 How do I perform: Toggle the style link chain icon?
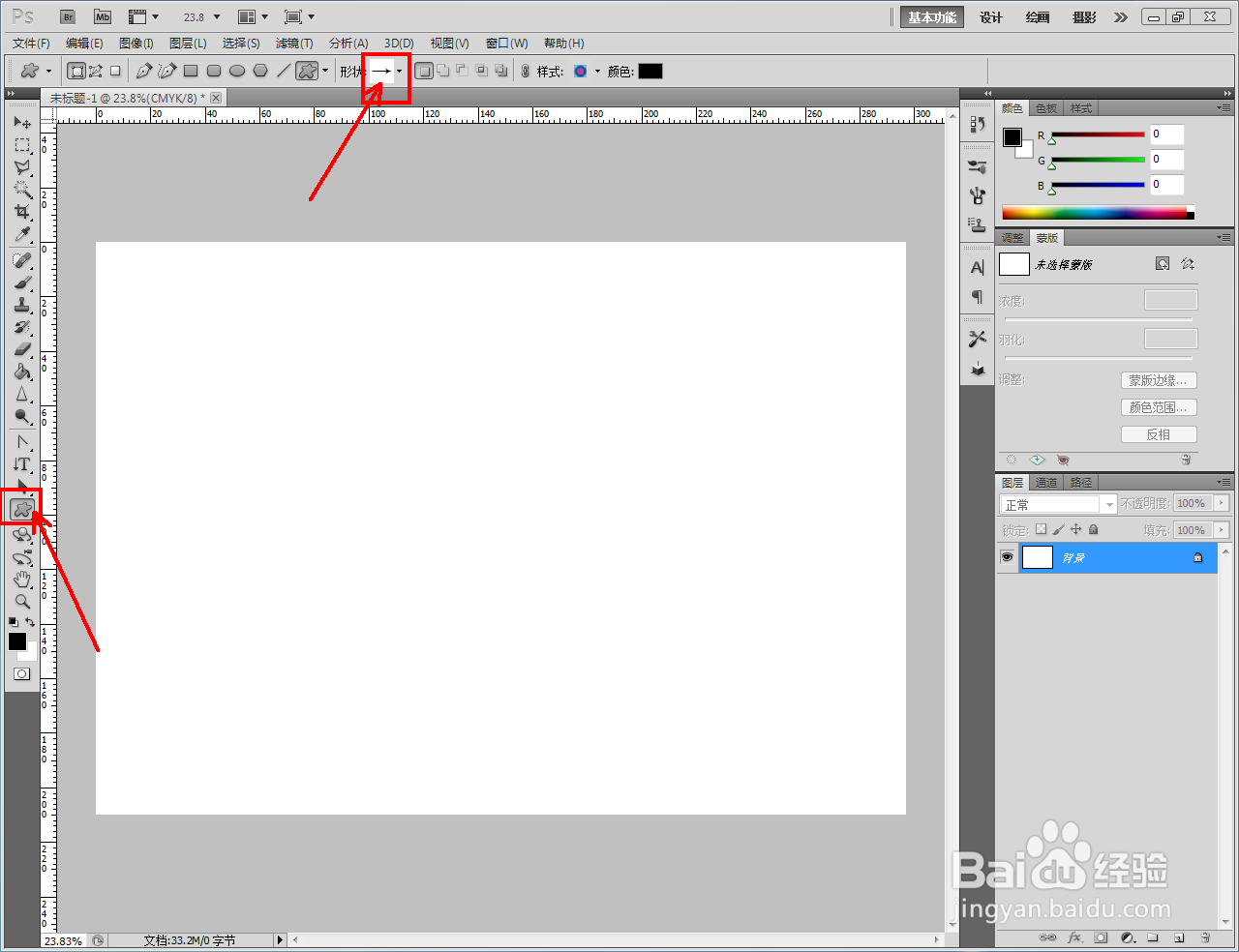pos(526,72)
